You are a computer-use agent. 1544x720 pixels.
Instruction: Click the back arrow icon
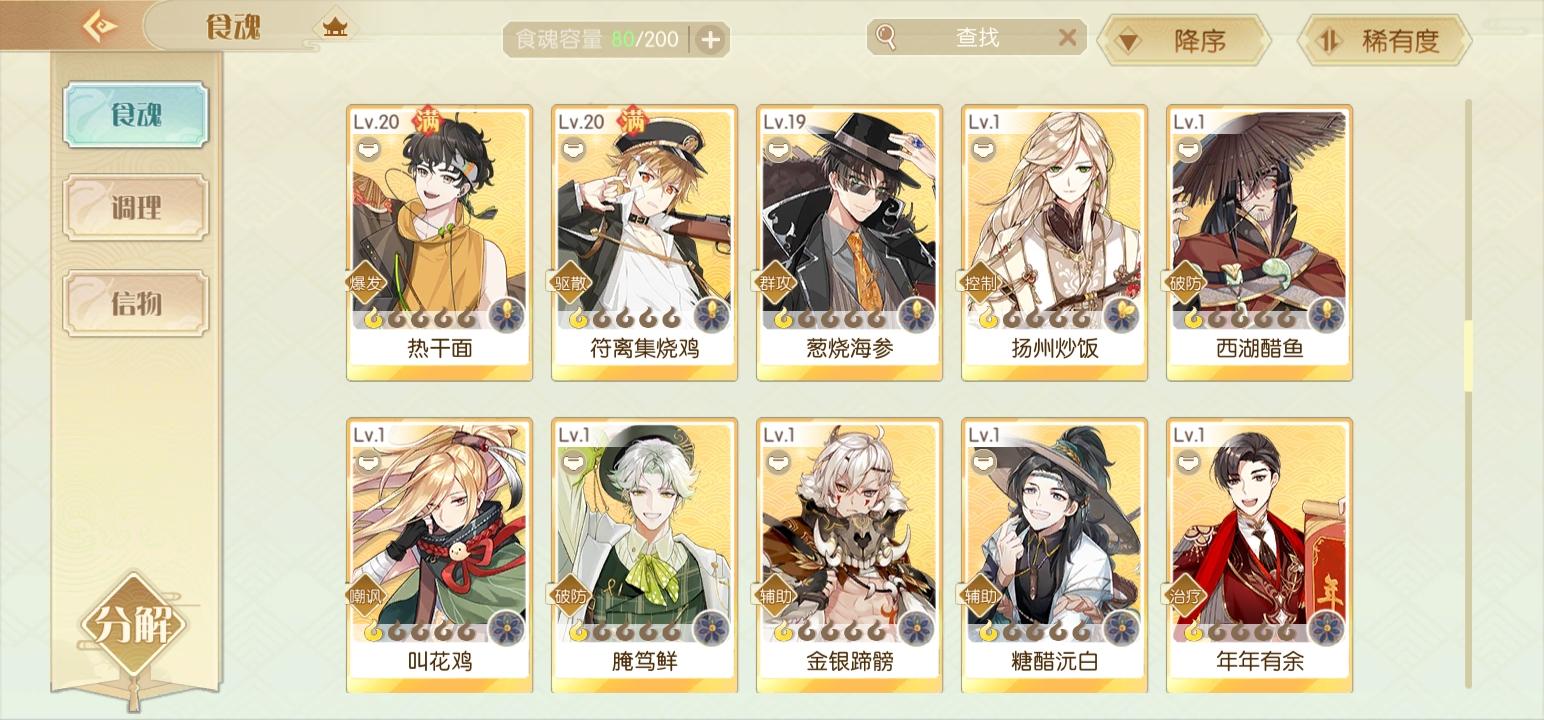(98, 25)
